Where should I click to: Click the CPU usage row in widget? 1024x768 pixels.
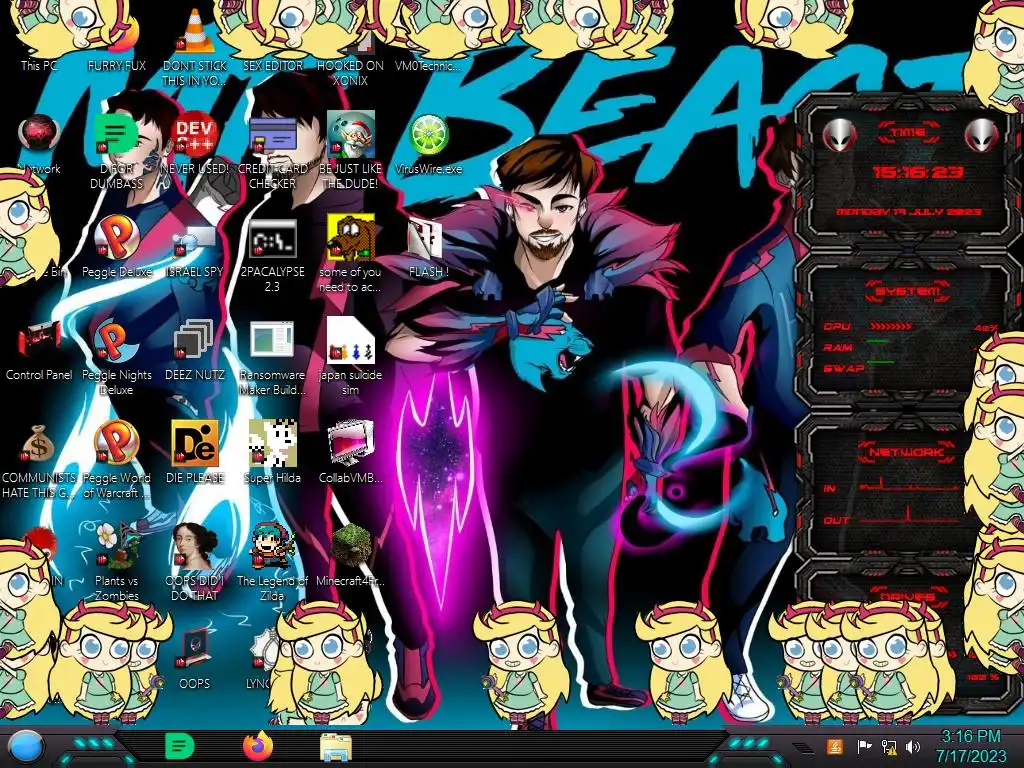point(910,327)
